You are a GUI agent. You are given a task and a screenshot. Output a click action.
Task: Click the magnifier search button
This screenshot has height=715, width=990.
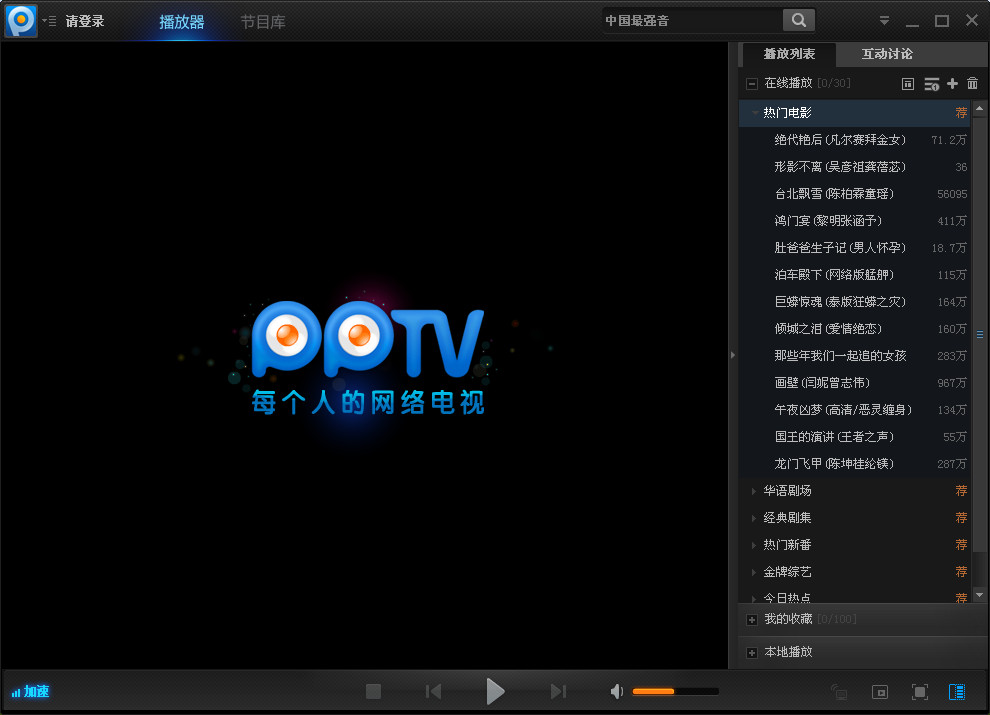coord(799,20)
